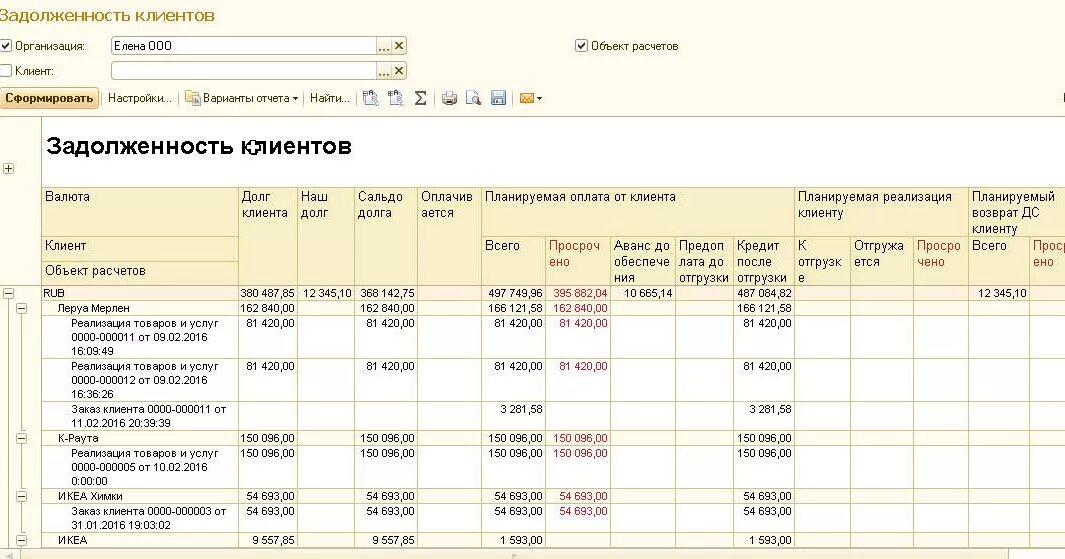
Task: Click the 497 749,96 total cell
Action: click(x=514, y=293)
